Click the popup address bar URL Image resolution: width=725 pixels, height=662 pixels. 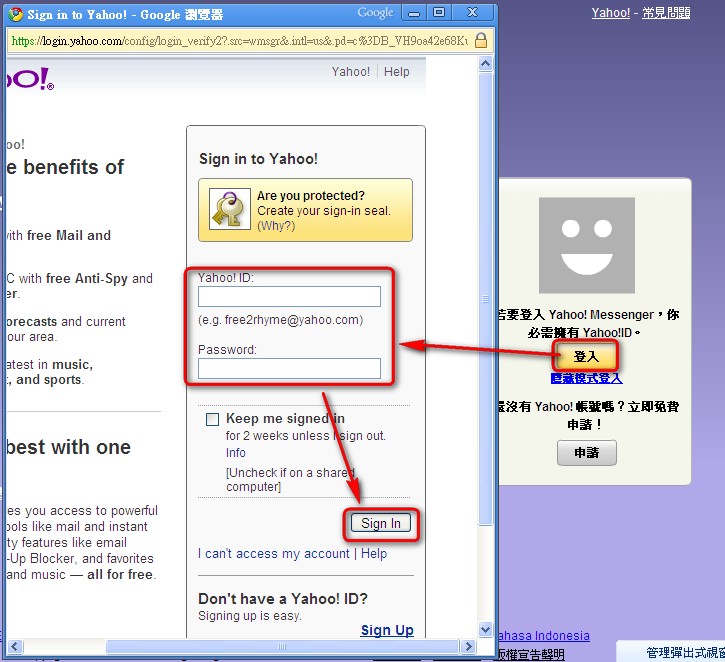[x=240, y=41]
